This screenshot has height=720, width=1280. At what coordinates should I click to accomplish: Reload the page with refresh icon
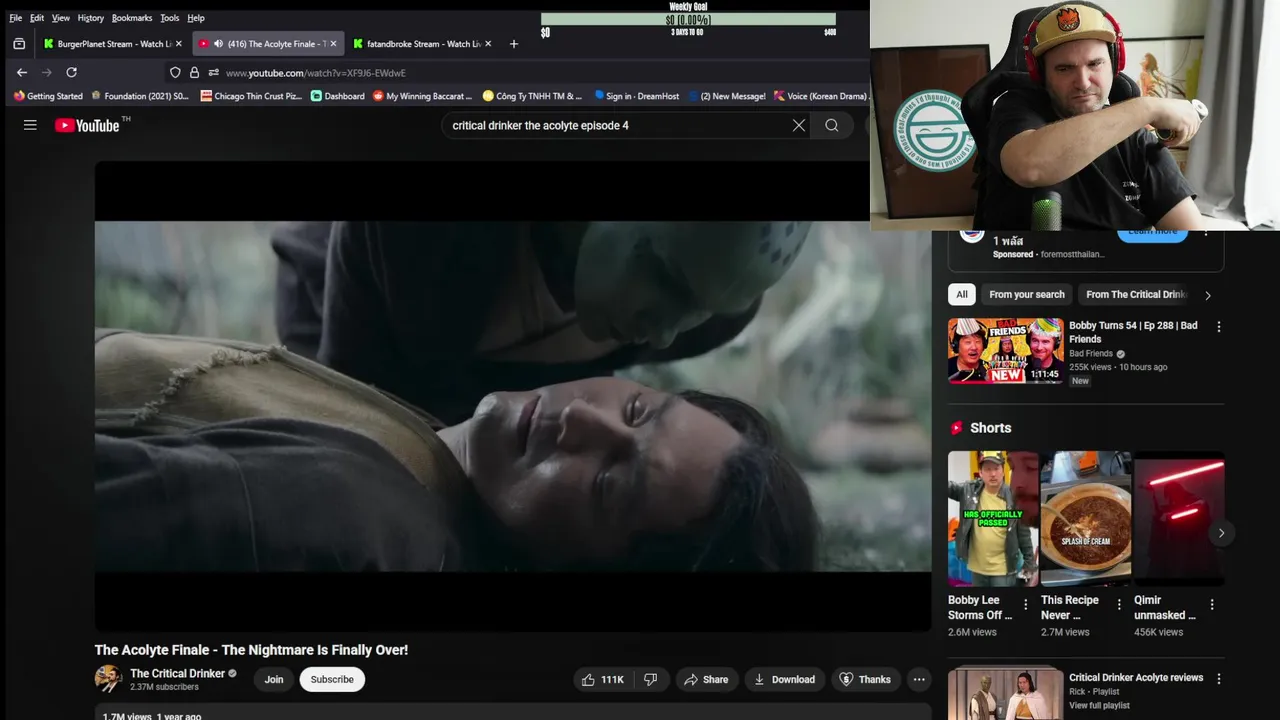(71, 72)
